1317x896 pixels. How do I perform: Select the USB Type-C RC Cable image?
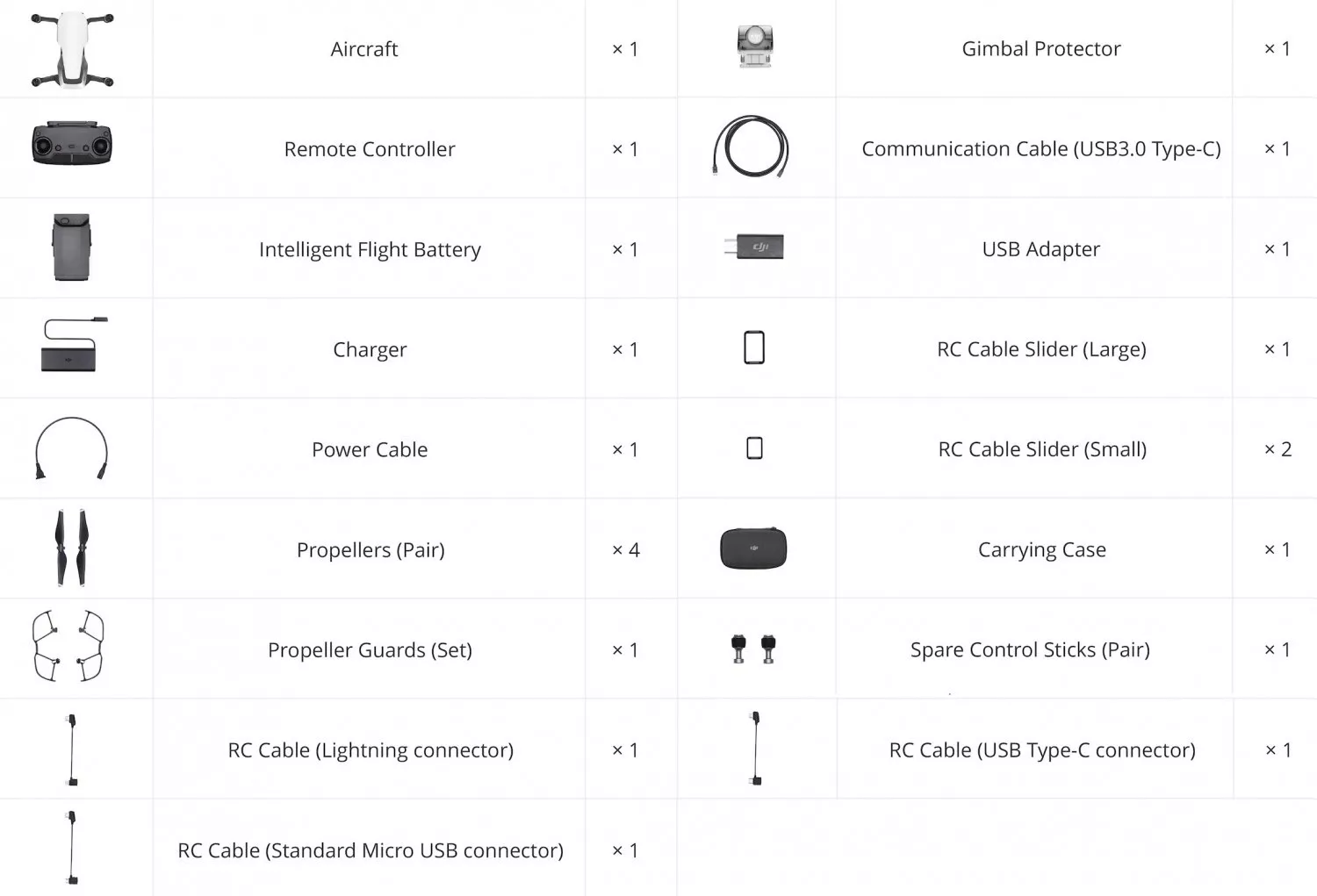[x=755, y=749]
